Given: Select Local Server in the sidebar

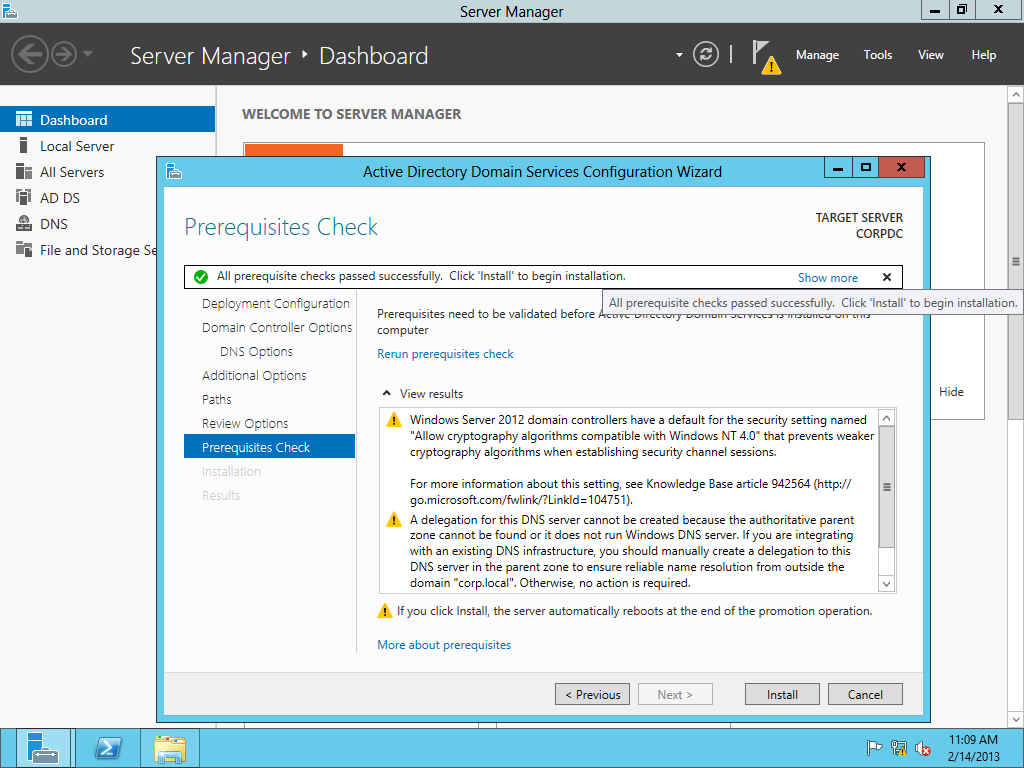Looking at the screenshot, I should 77,146.
